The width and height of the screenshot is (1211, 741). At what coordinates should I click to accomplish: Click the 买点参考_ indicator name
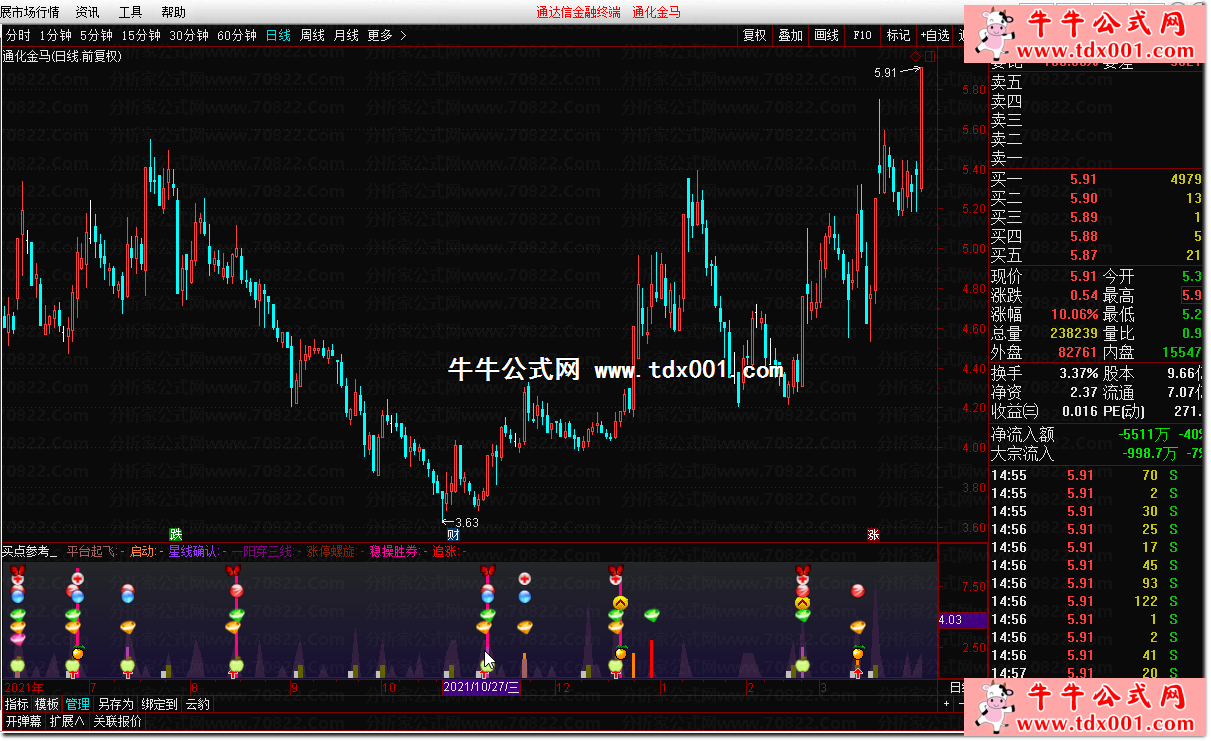coord(29,551)
